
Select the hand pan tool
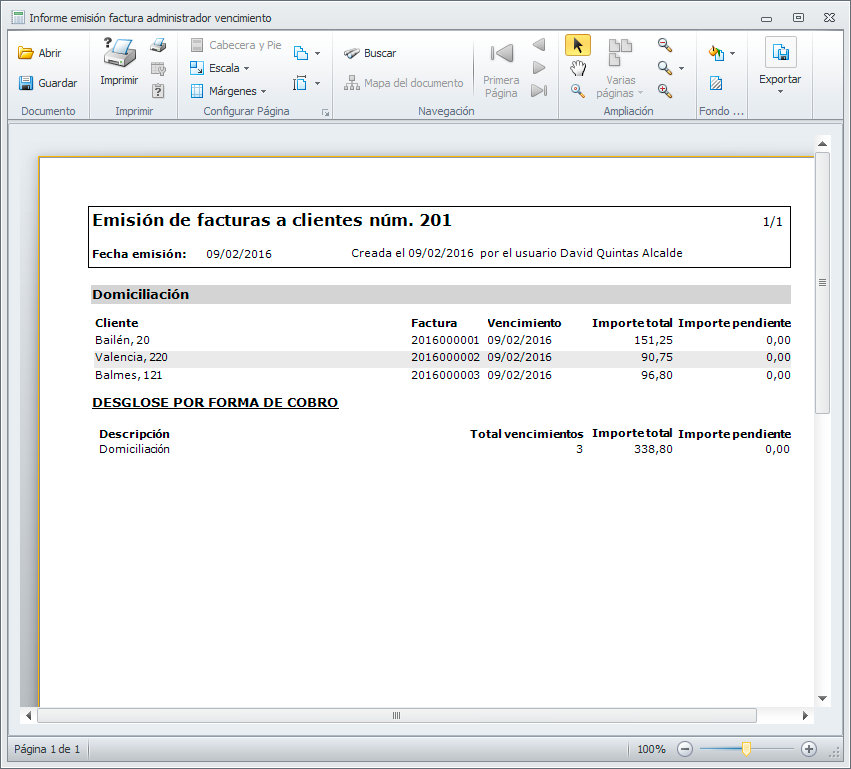tap(577, 68)
